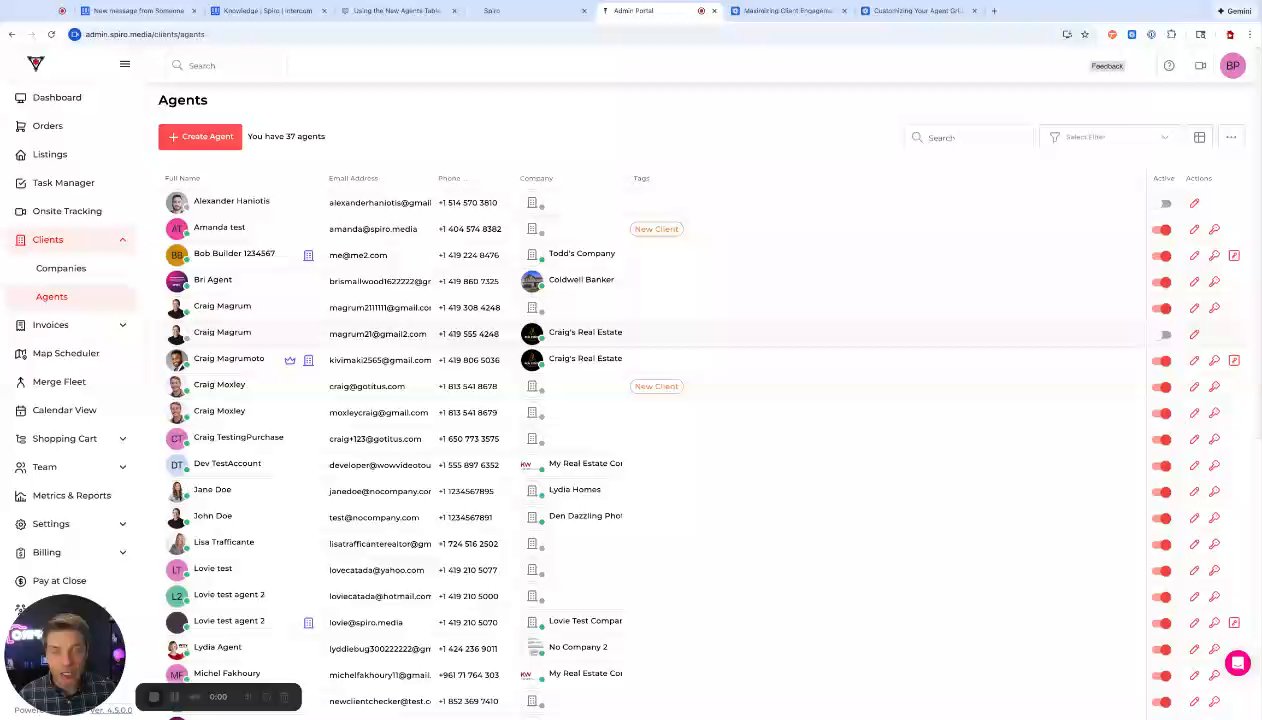
Task: Edit Dev TestAccount with pencil icon
Action: [1194, 465]
